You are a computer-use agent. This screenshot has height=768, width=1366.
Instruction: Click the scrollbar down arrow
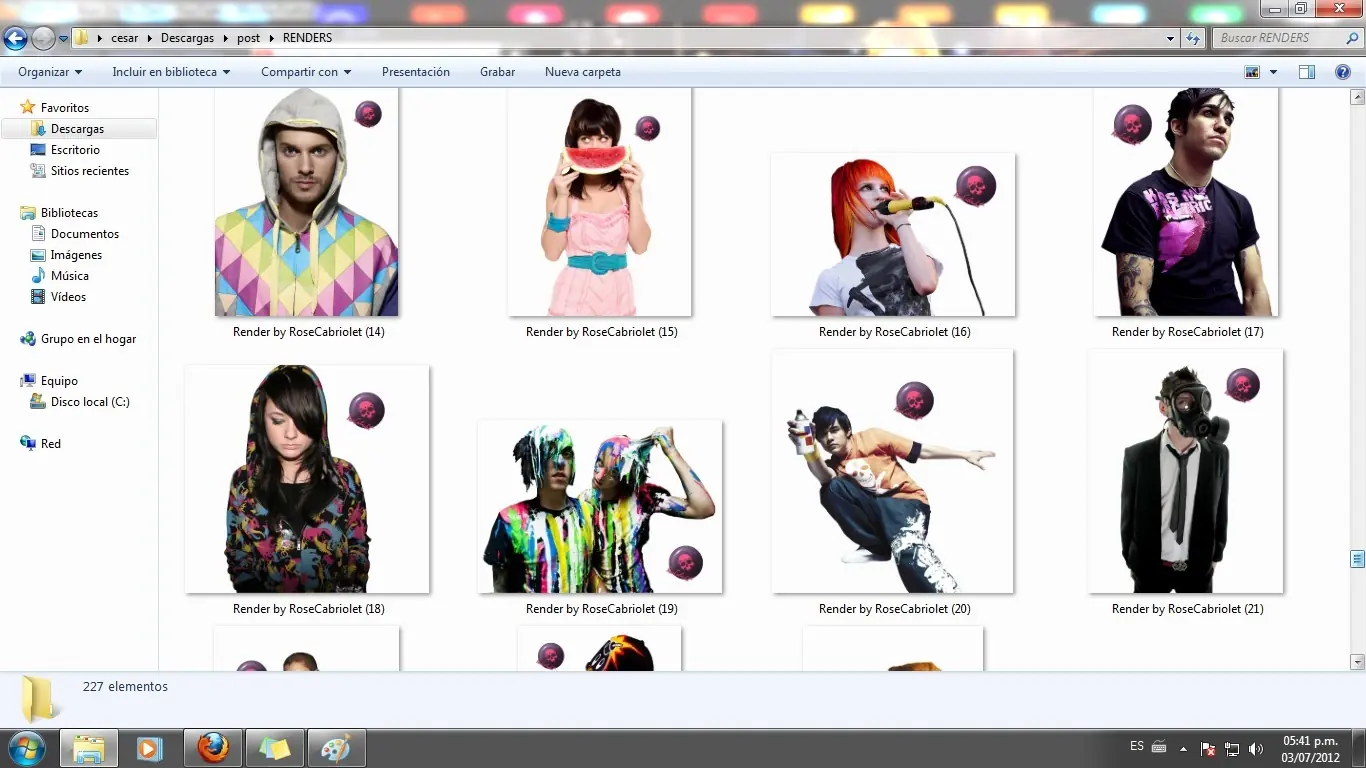pos(1357,662)
